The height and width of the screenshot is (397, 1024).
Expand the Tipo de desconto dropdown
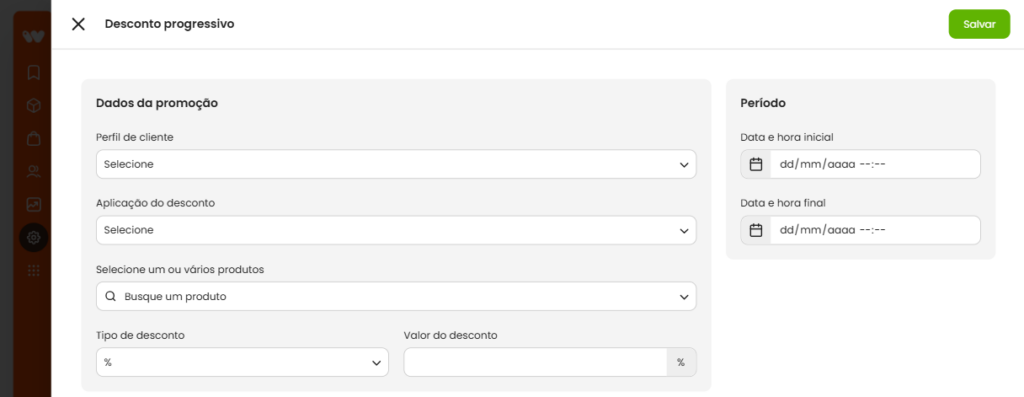pyautogui.click(x=242, y=362)
